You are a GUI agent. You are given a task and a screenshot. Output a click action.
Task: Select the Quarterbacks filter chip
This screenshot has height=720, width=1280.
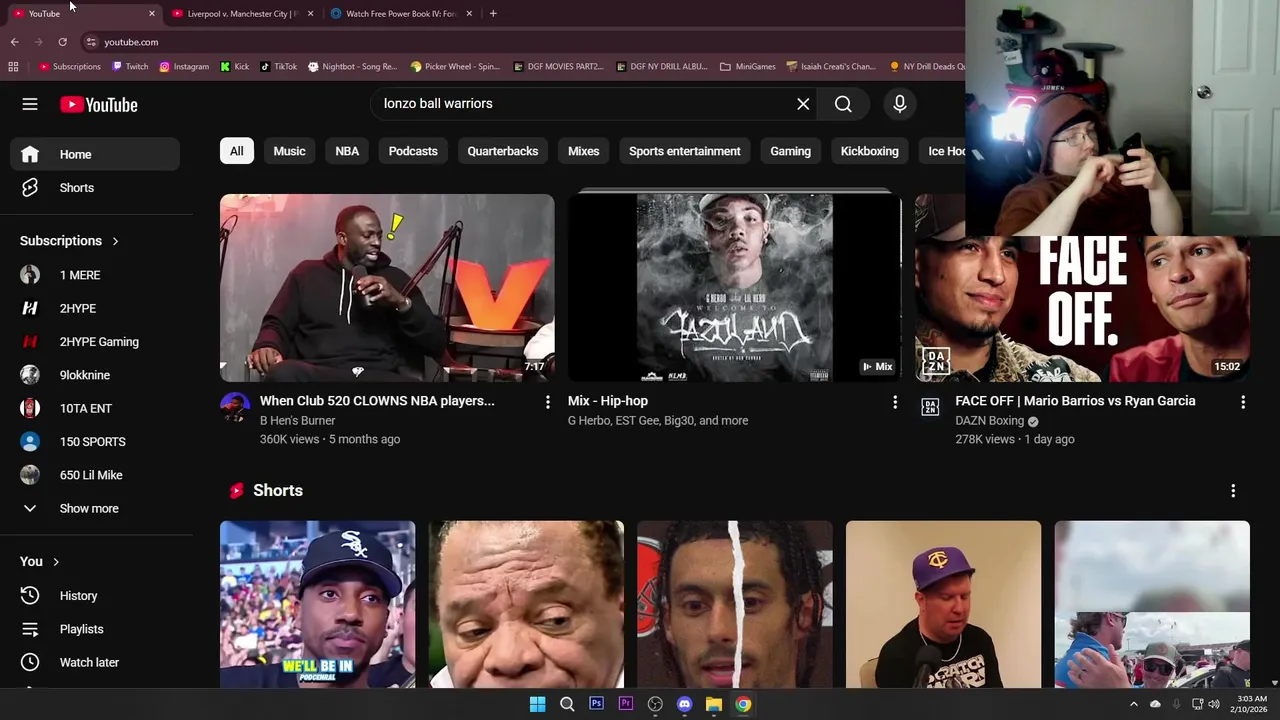[x=503, y=151]
